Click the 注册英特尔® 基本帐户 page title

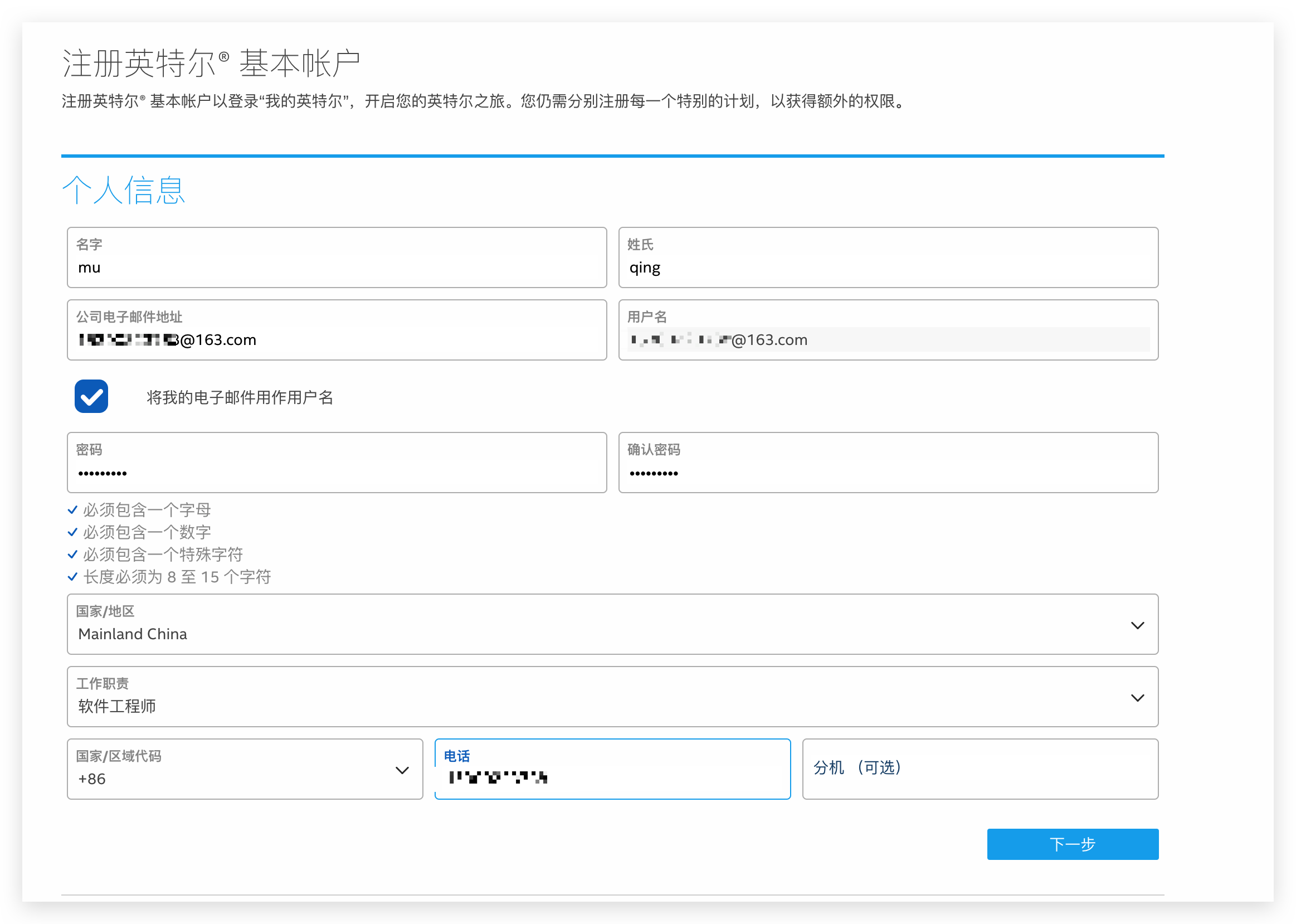click(x=211, y=62)
